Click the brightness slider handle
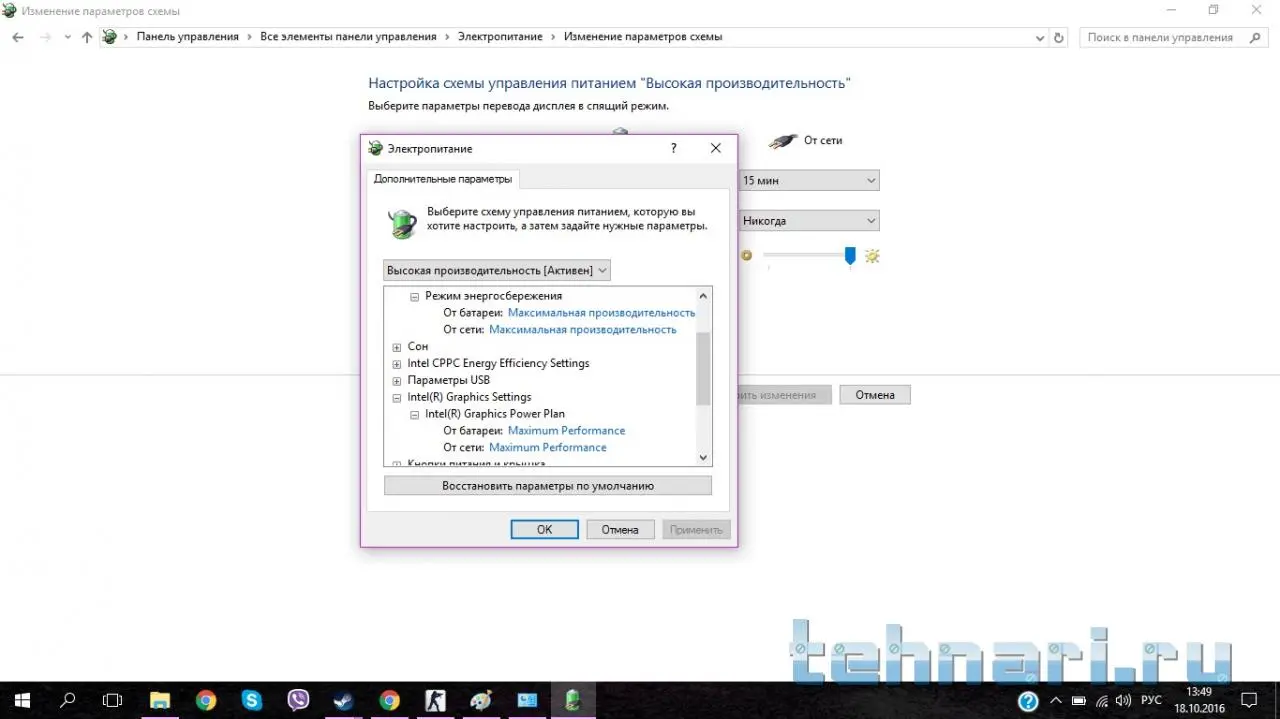1280x719 pixels. (850, 257)
